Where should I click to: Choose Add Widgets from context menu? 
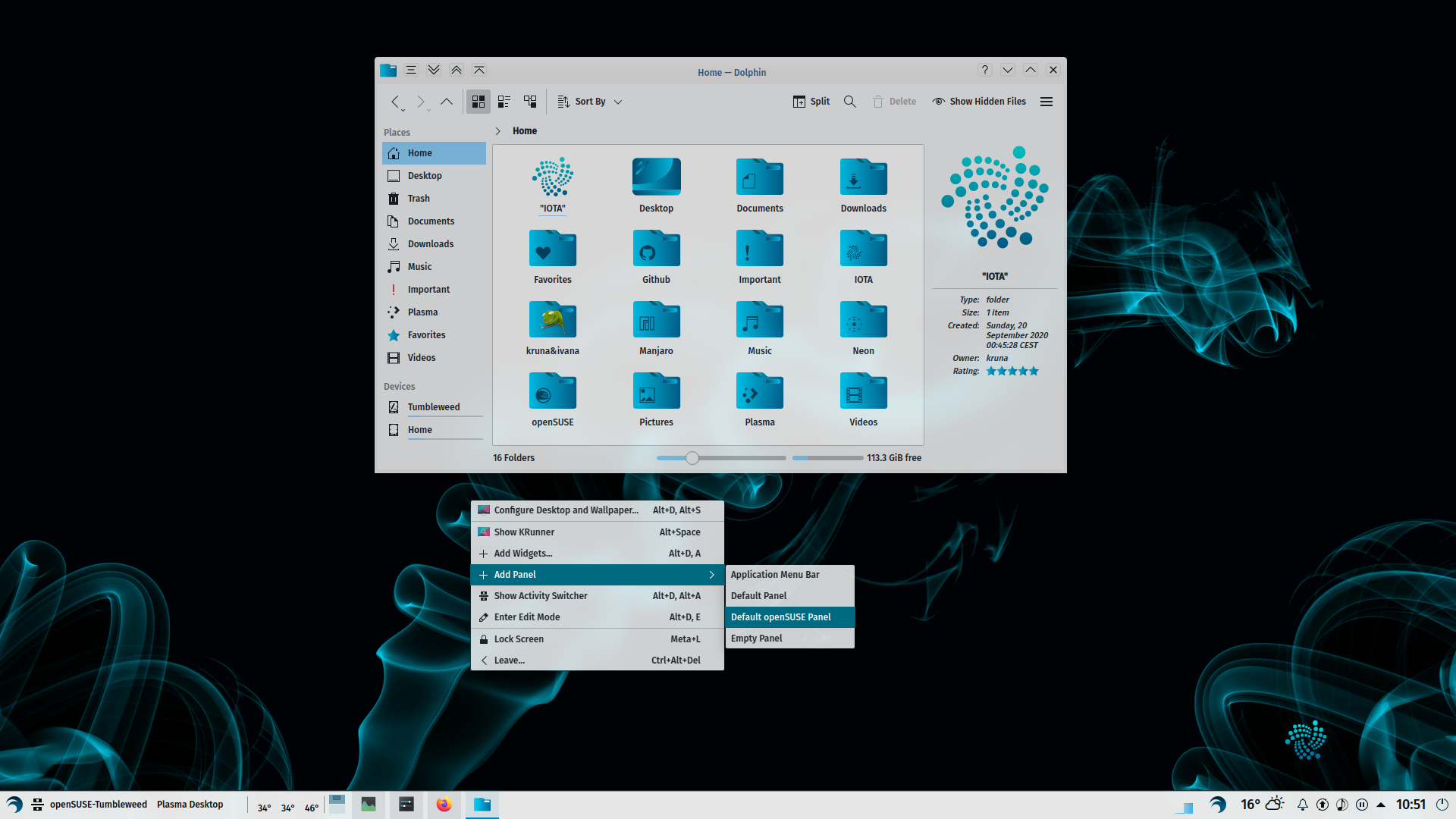click(598, 554)
